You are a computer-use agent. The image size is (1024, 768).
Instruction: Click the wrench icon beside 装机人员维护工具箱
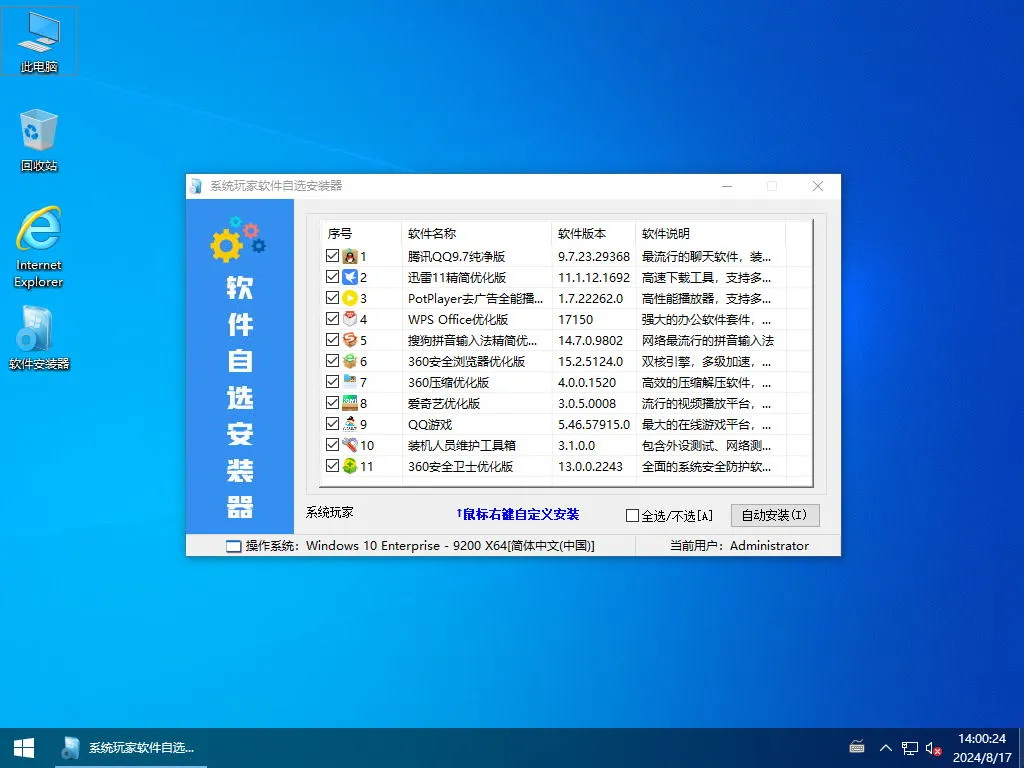(x=352, y=445)
